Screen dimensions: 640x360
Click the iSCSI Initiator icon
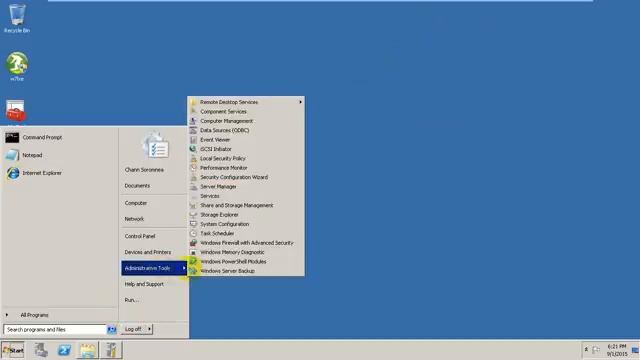[193, 149]
